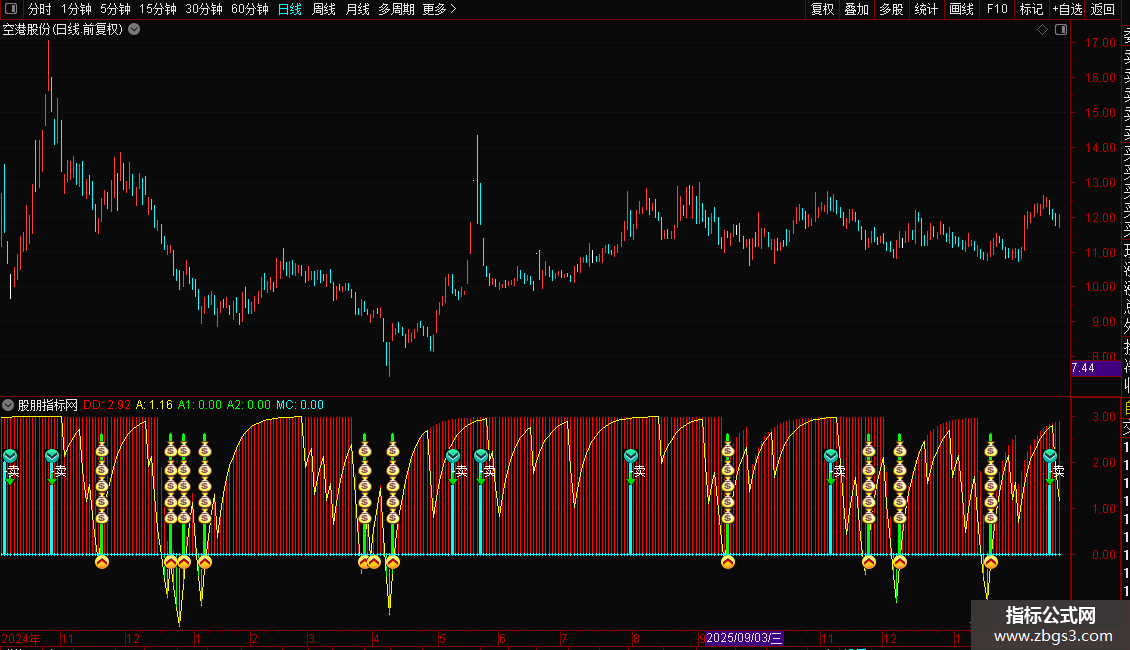Open the 多周期 multi-period view
The height and width of the screenshot is (650, 1130).
396,9
